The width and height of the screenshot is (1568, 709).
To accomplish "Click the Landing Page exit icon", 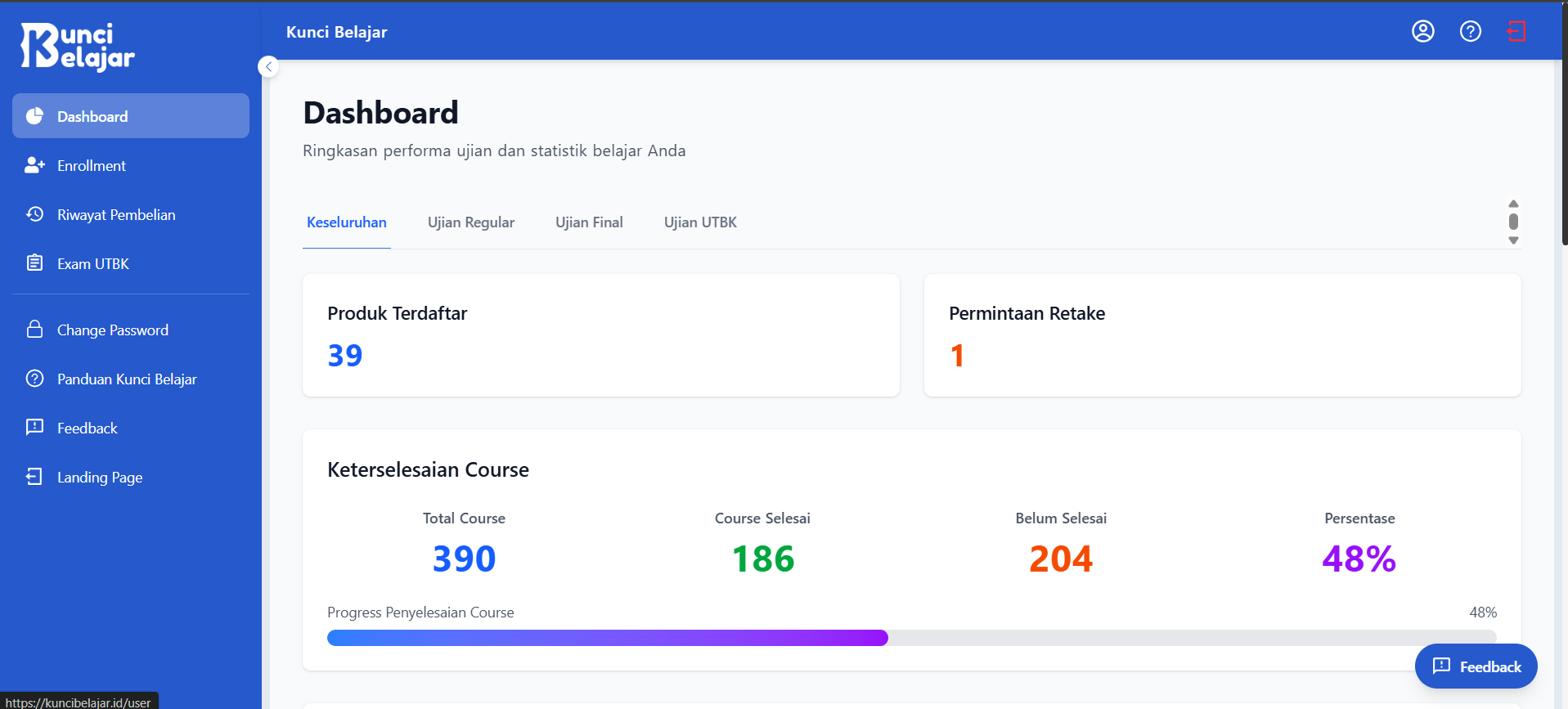I will tap(34, 477).
